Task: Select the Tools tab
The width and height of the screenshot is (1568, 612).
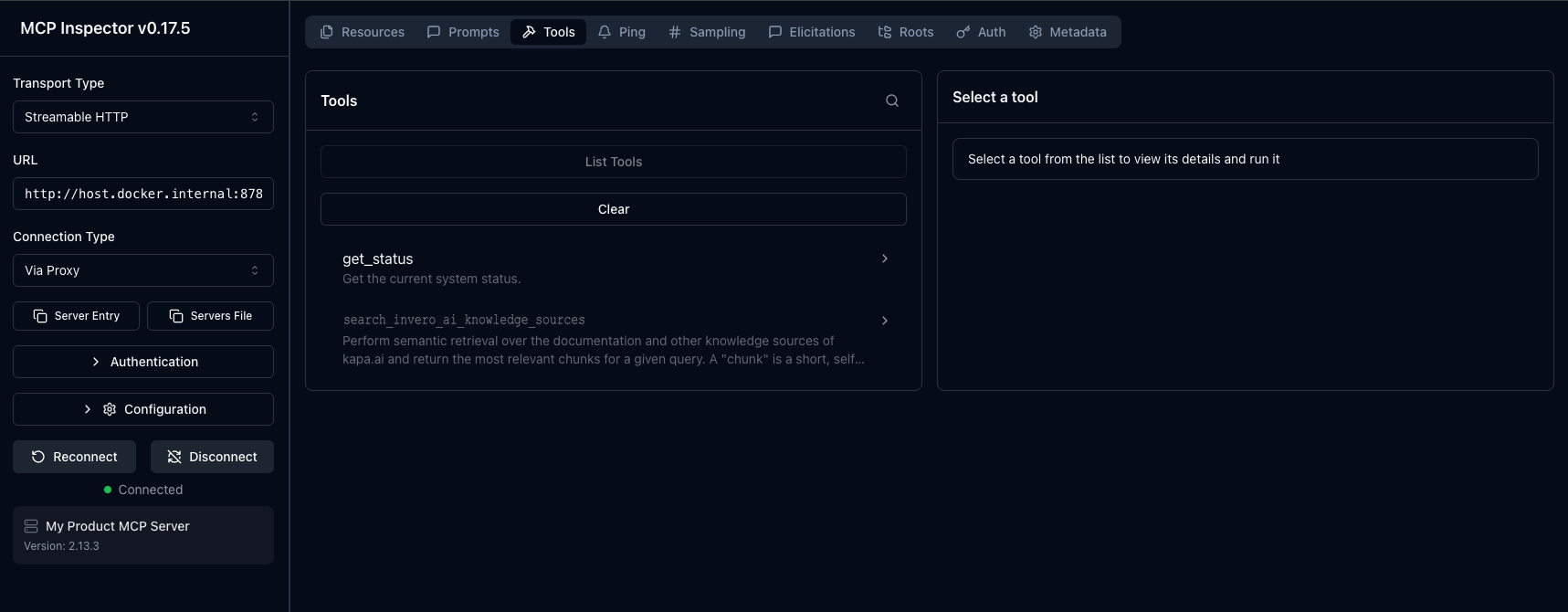Action: coord(548,32)
